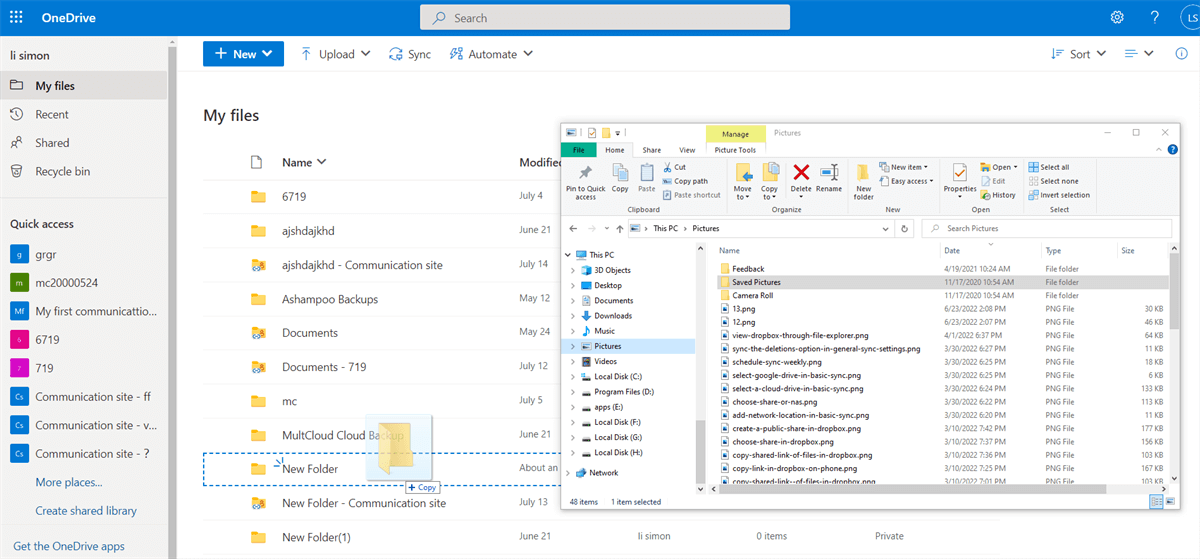Click the Create shared library link

(86, 510)
